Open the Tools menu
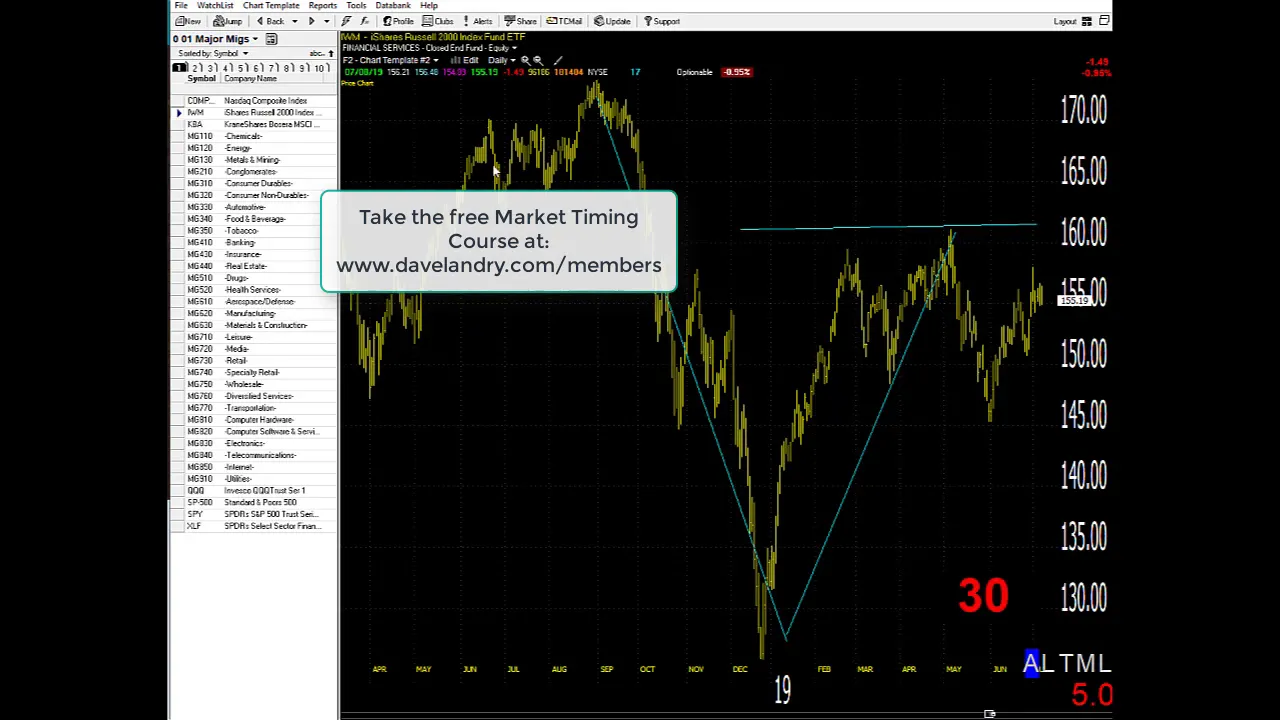 point(356,5)
